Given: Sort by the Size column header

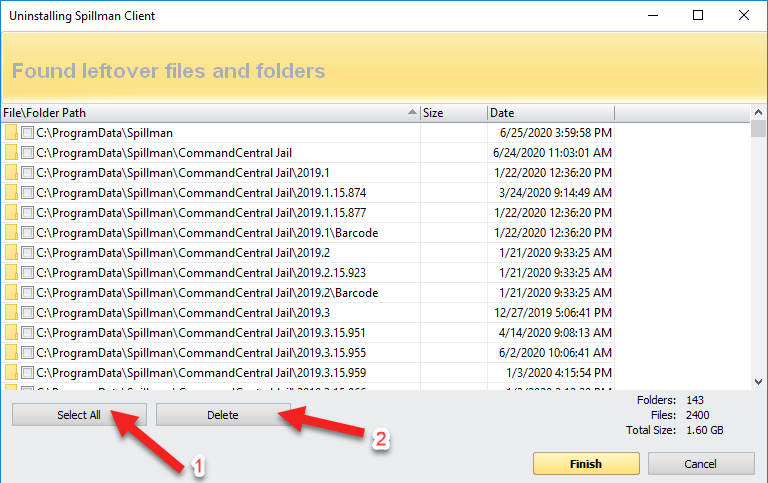Looking at the screenshot, I should click(x=454, y=113).
